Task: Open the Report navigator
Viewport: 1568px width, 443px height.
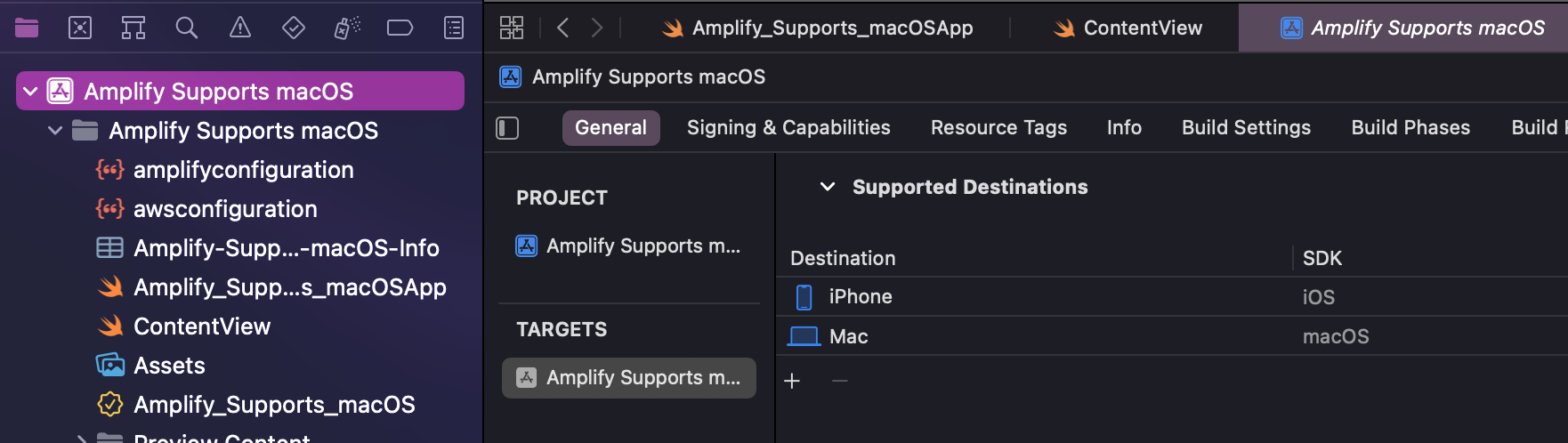Action: click(454, 28)
